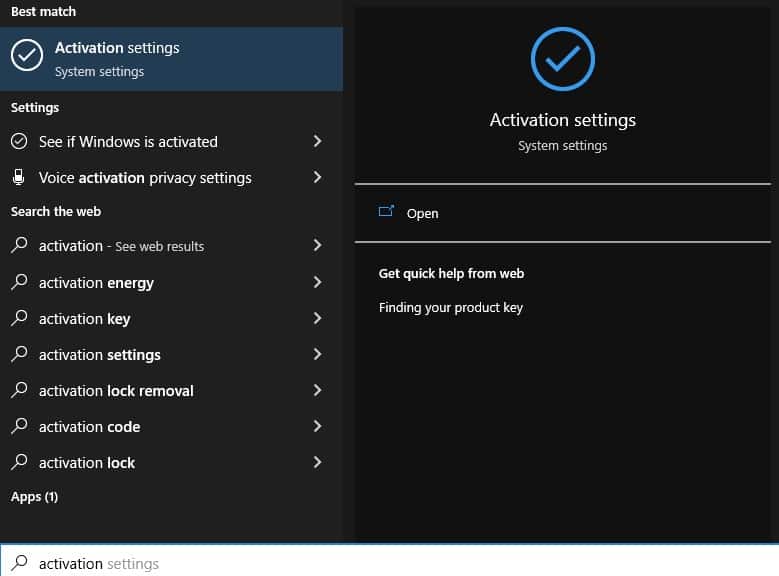Image resolution: width=779 pixels, height=576 pixels.
Task: Expand the chevron next to activation code
Action: point(317,426)
